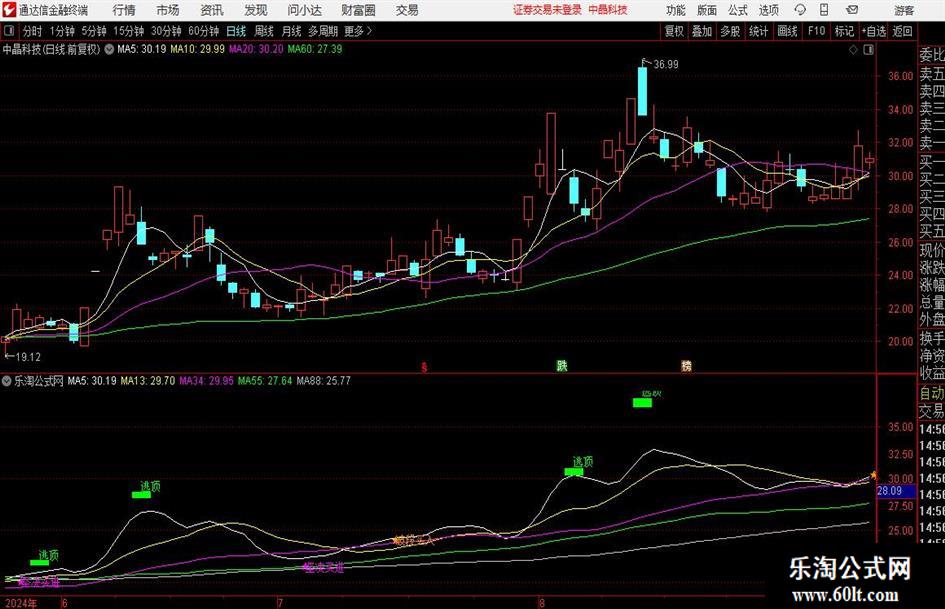Click the 自动 label in side panel
The height and width of the screenshot is (609, 945).
pos(932,393)
